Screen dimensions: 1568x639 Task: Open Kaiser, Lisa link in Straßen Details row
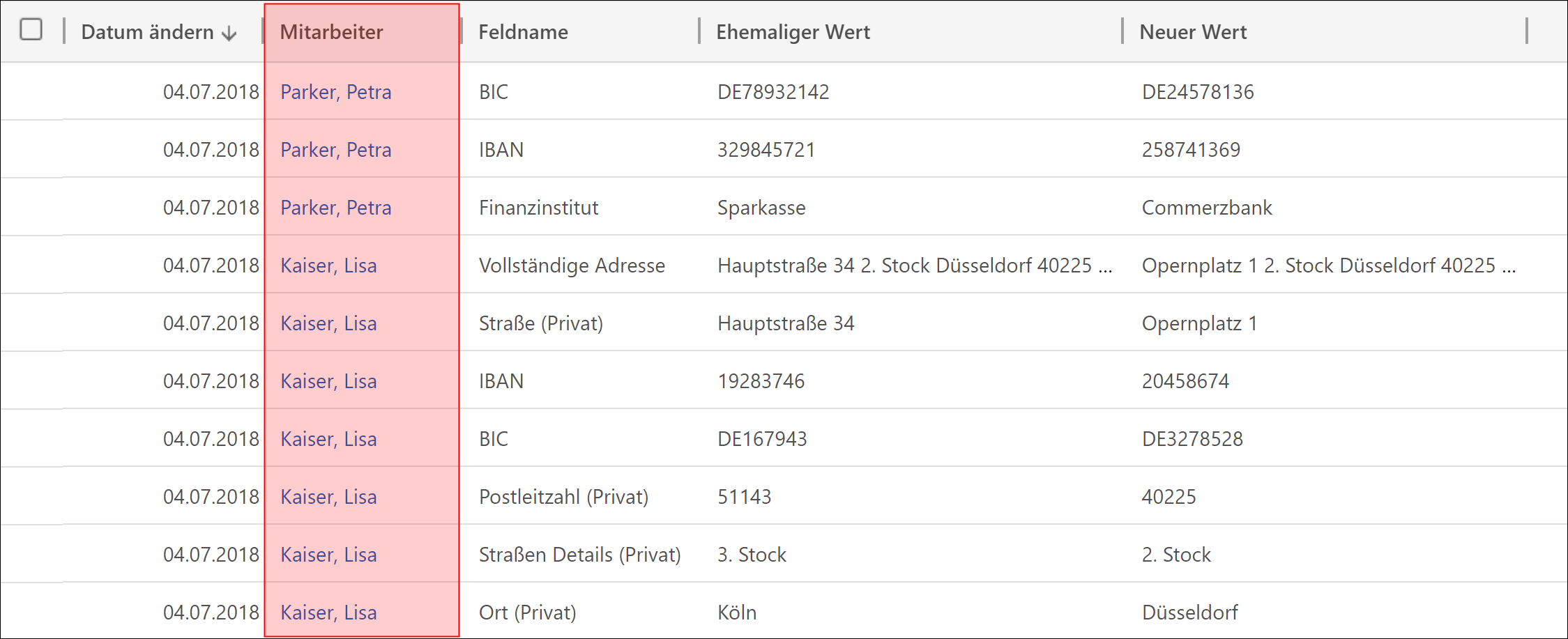click(328, 555)
